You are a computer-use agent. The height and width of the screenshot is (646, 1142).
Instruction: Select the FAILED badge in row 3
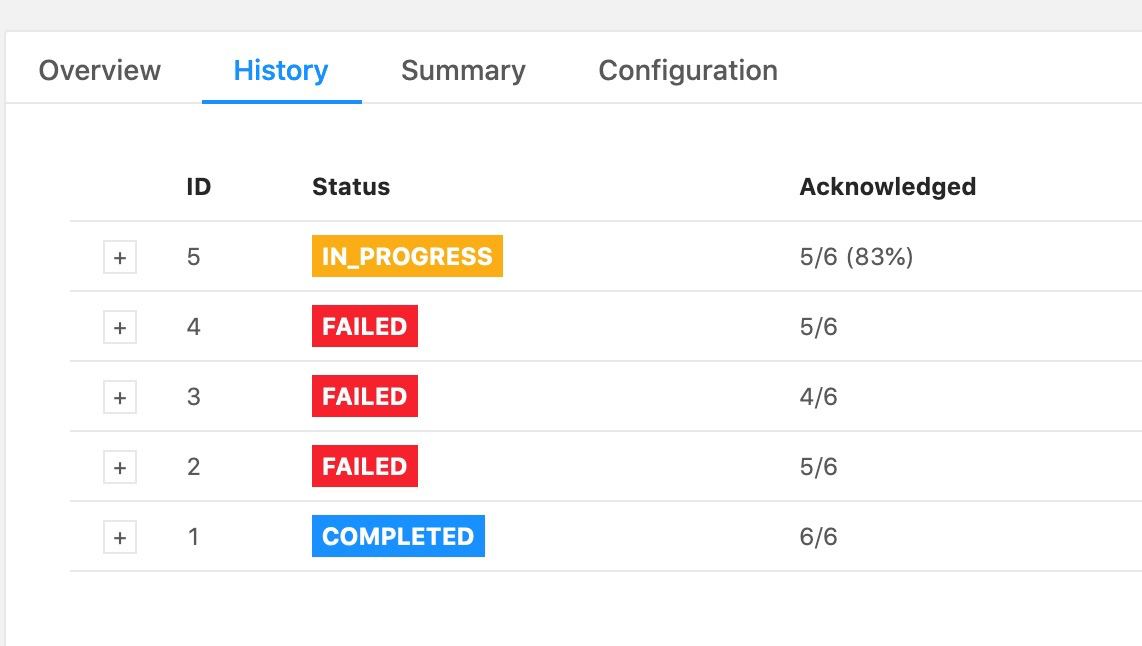pyautogui.click(x=364, y=397)
